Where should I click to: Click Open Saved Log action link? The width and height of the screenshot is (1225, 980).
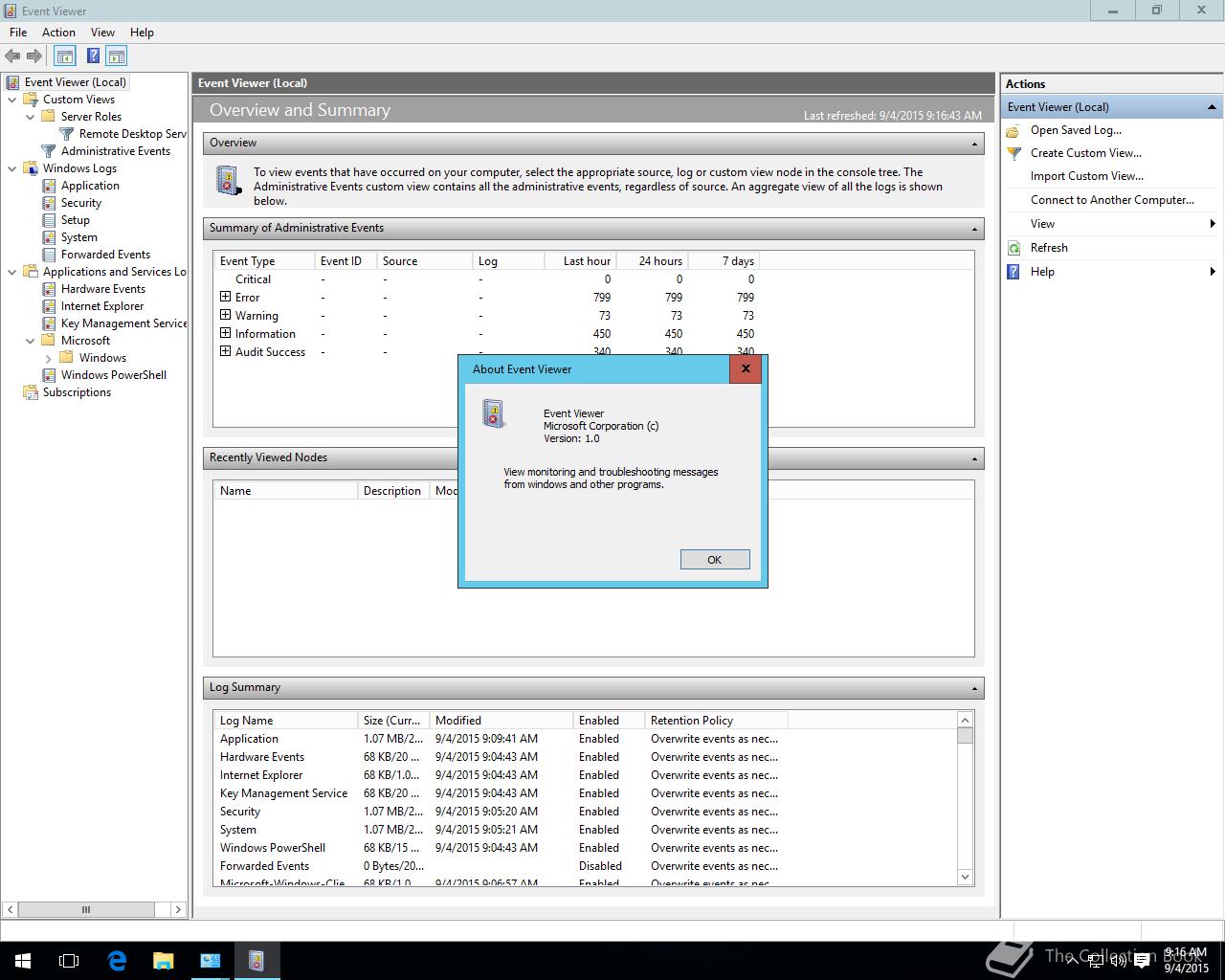[1076, 130]
